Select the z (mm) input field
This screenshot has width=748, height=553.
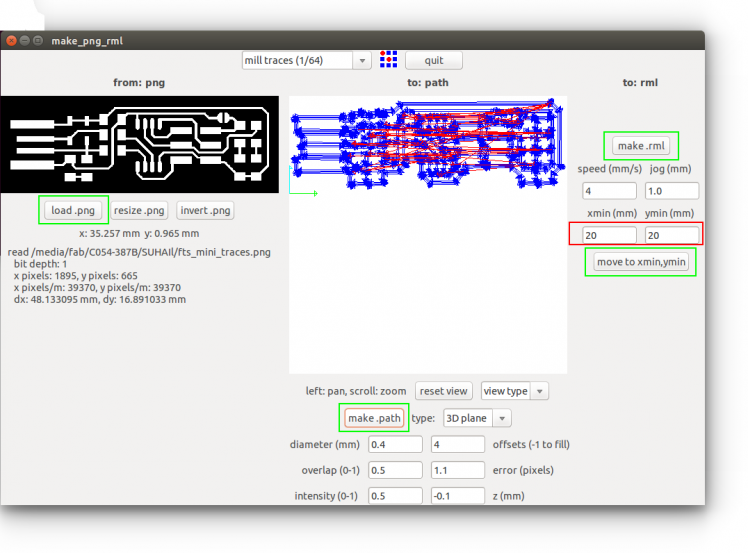pyautogui.click(x=456, y=496)
